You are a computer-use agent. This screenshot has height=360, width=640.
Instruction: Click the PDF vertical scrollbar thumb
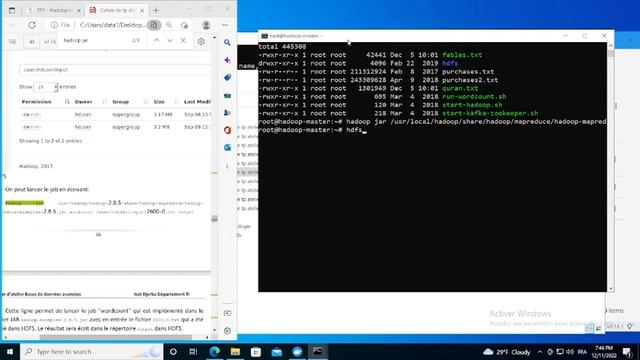coord(214,219)
